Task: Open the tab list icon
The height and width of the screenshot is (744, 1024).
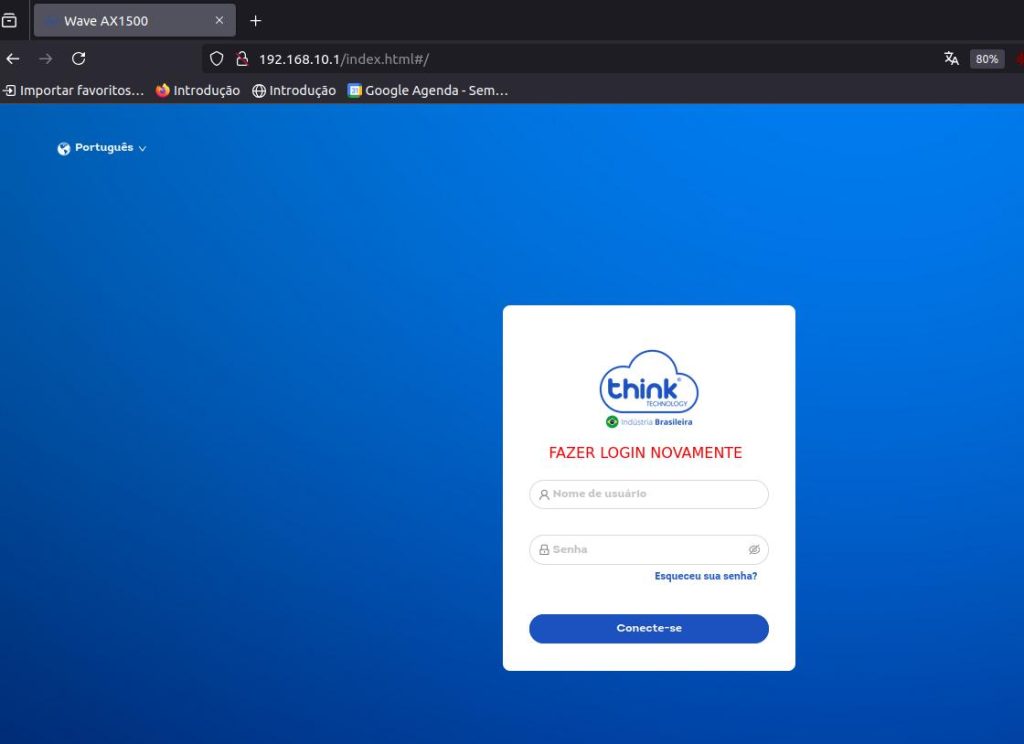Action: (9, 21)
